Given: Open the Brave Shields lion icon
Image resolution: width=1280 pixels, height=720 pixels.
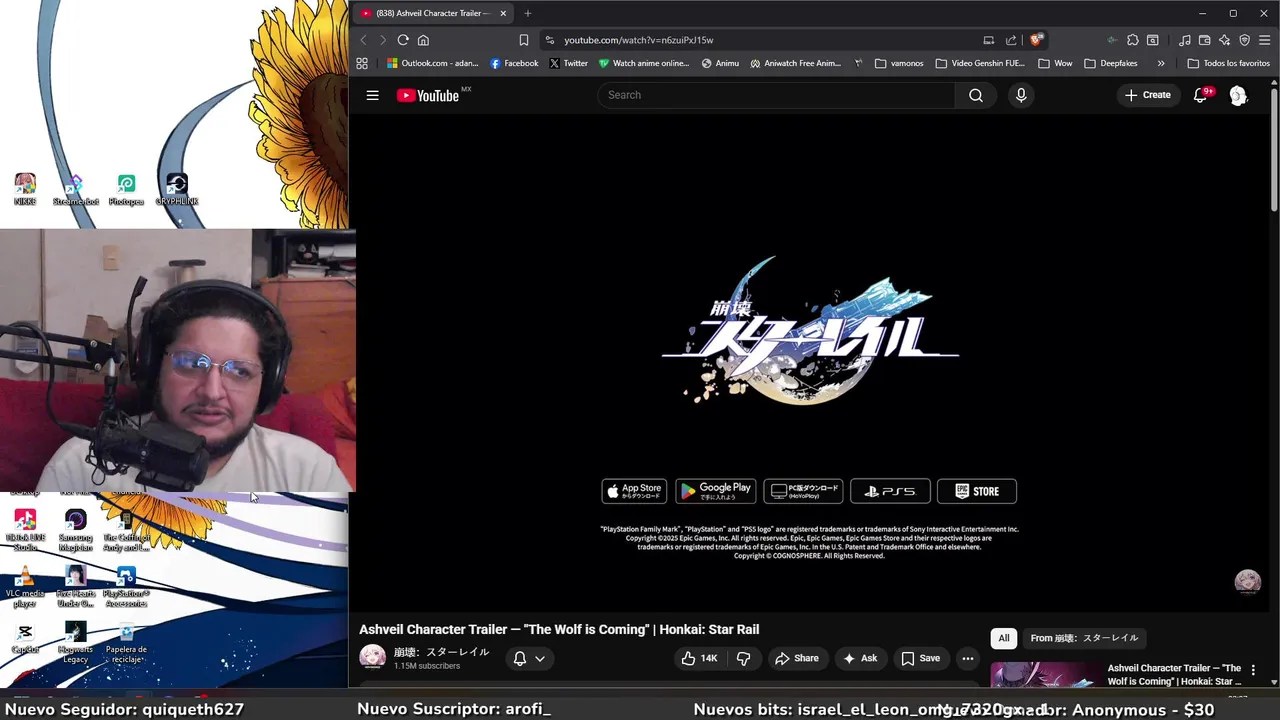Looking at the screenshot, I should 1036,40.
